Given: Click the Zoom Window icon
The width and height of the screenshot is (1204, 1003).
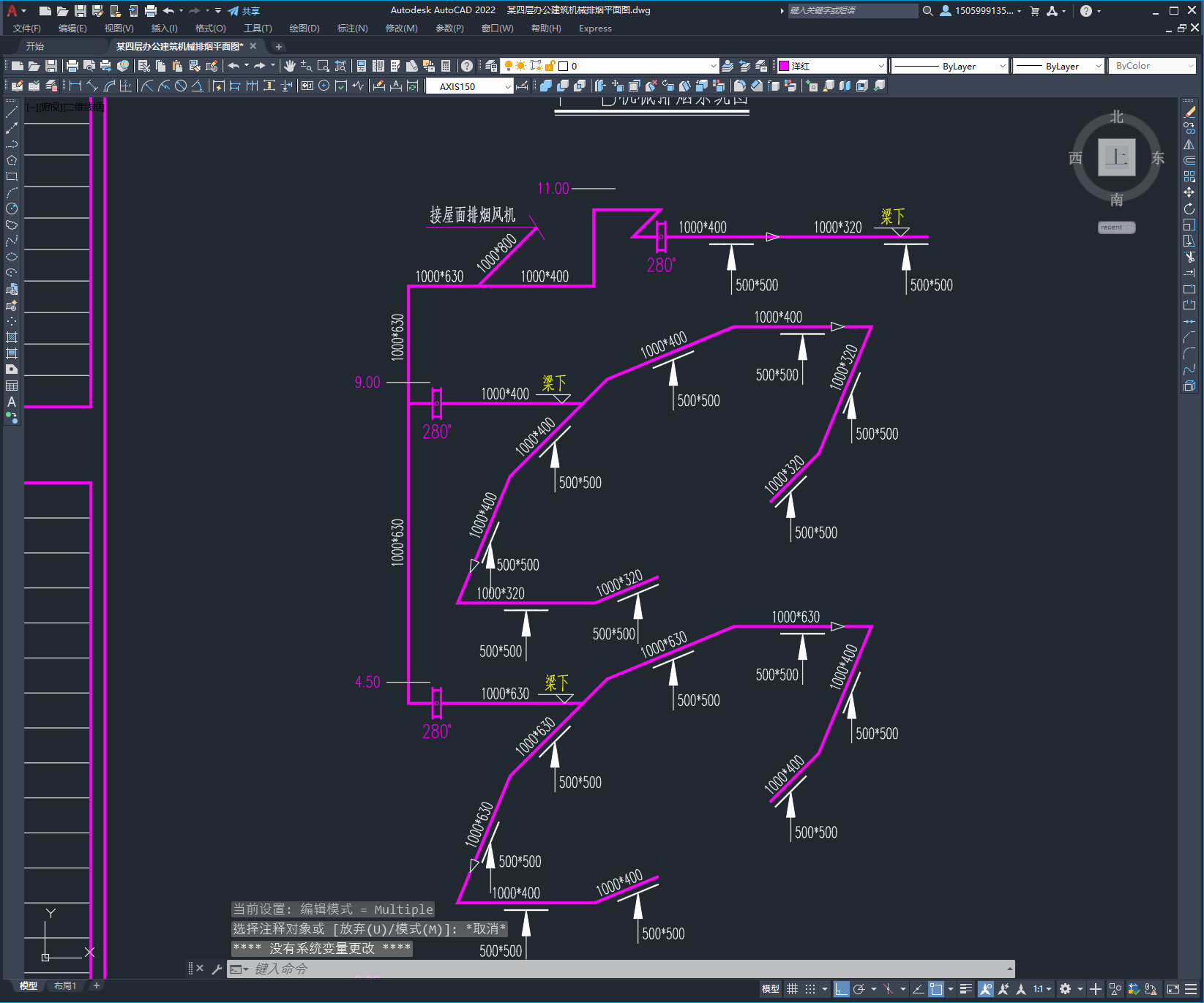Looking at the screenshot, I should point(323,66).
